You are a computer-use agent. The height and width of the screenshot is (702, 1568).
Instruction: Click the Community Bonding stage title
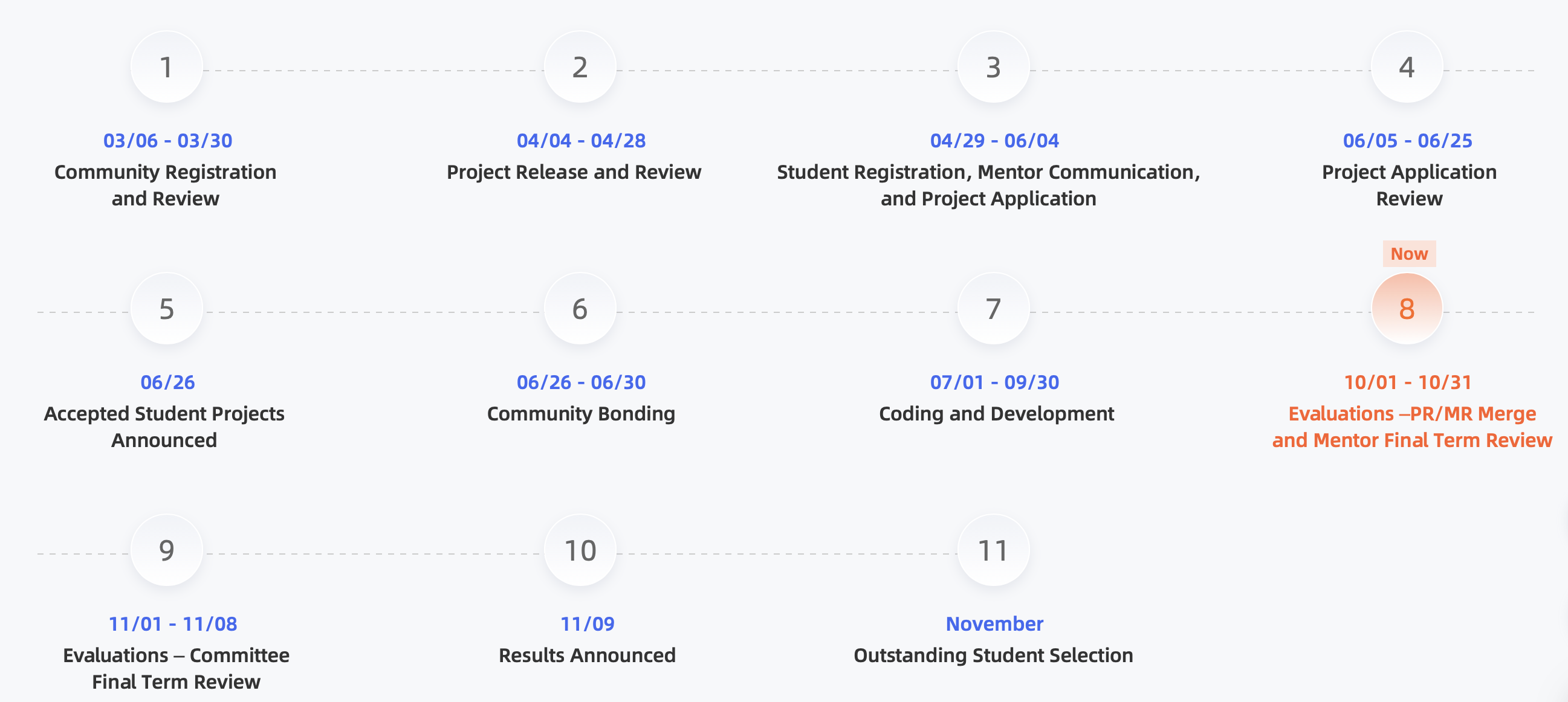tap(581, 414)
